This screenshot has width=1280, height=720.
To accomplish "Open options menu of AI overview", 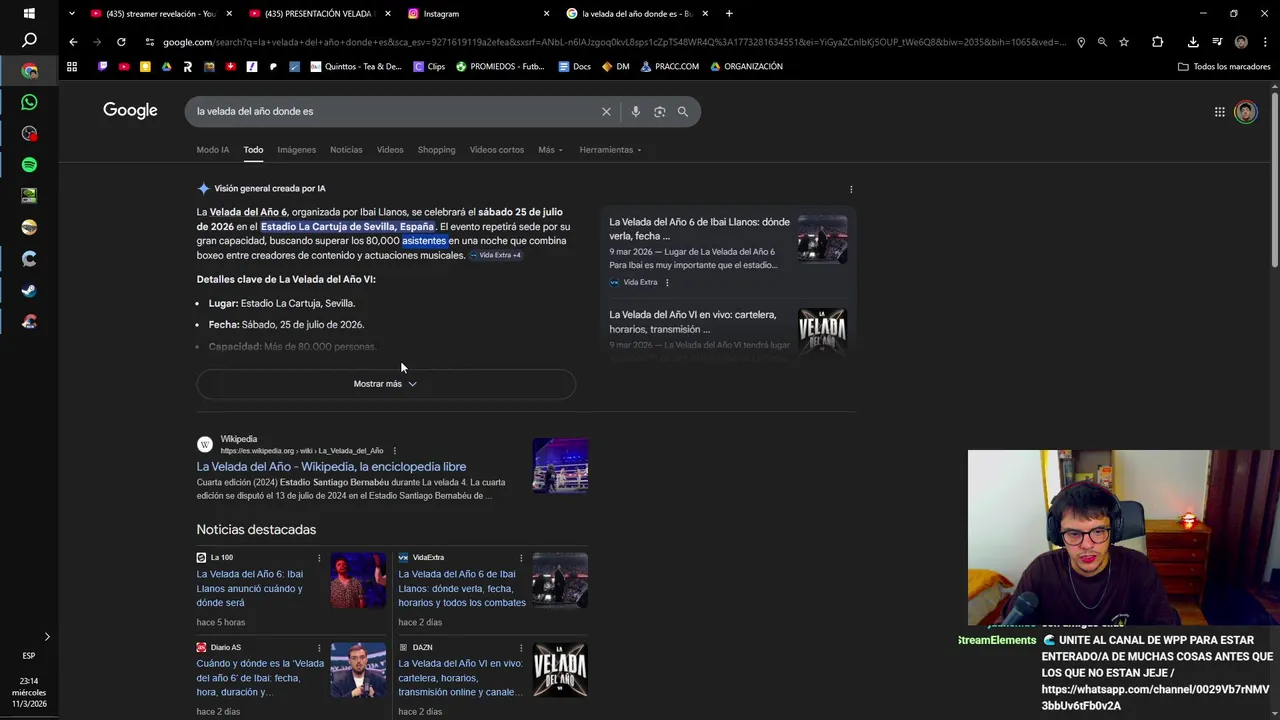I will [851, 189].
